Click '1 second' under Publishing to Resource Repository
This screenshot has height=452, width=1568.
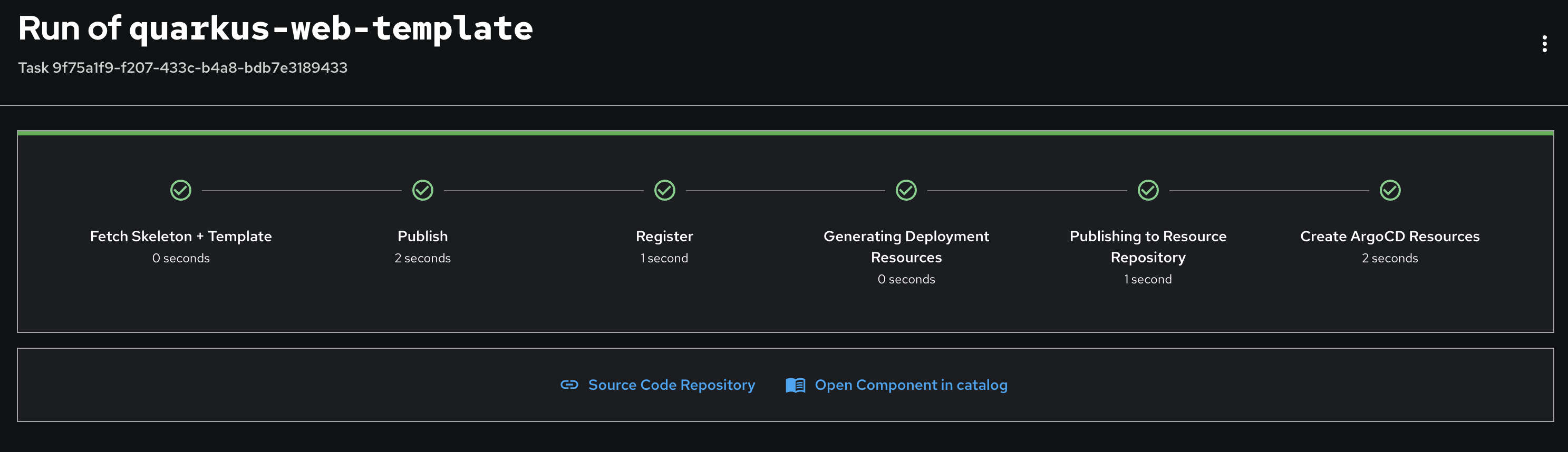pos(1148,279)
